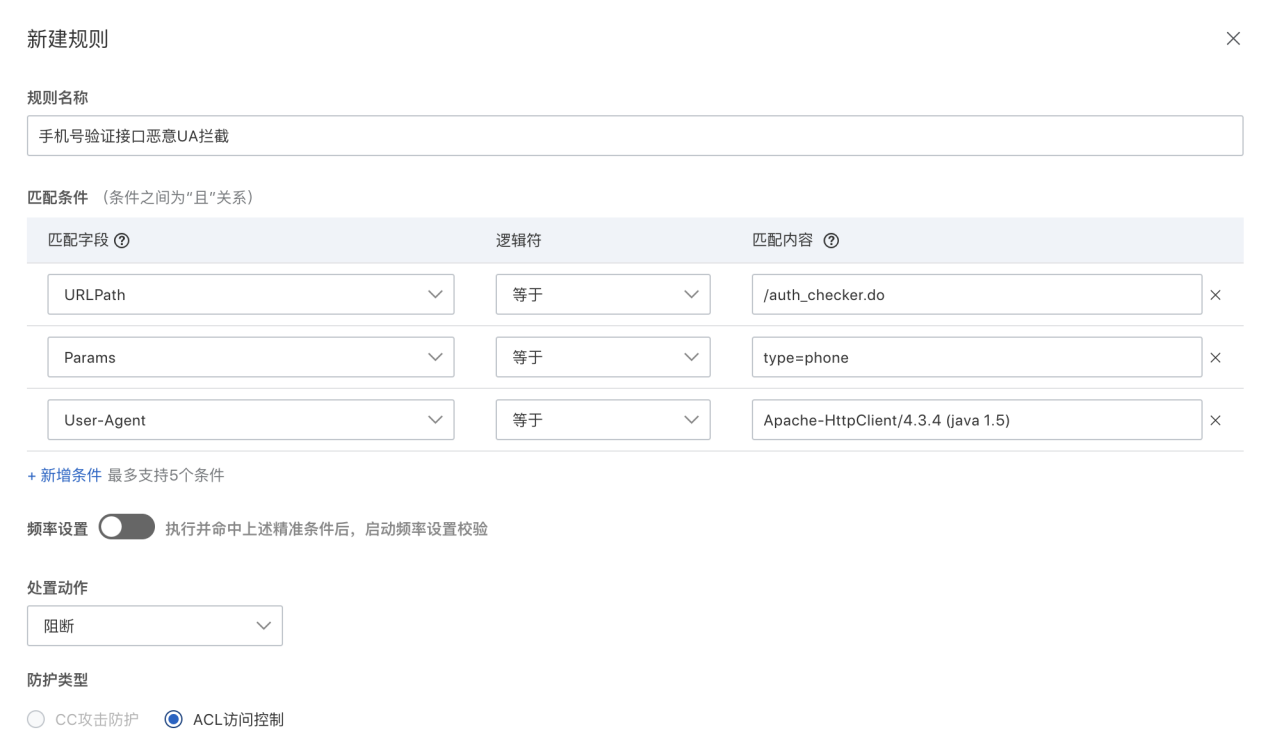Screen dimensions: 1268x746
Task: Click help icon next to 匹配内容
Action: coord(830,241)
